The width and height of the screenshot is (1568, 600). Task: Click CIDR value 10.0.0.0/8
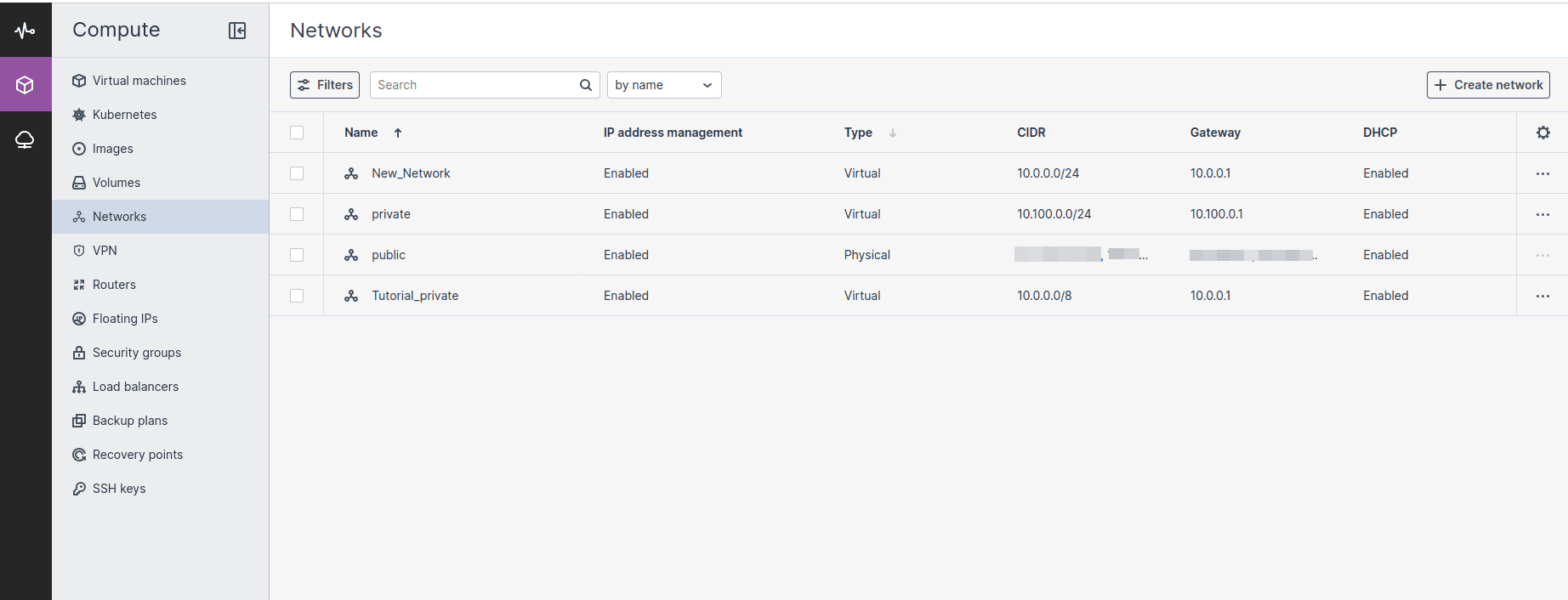click(x=1044, y=296)
